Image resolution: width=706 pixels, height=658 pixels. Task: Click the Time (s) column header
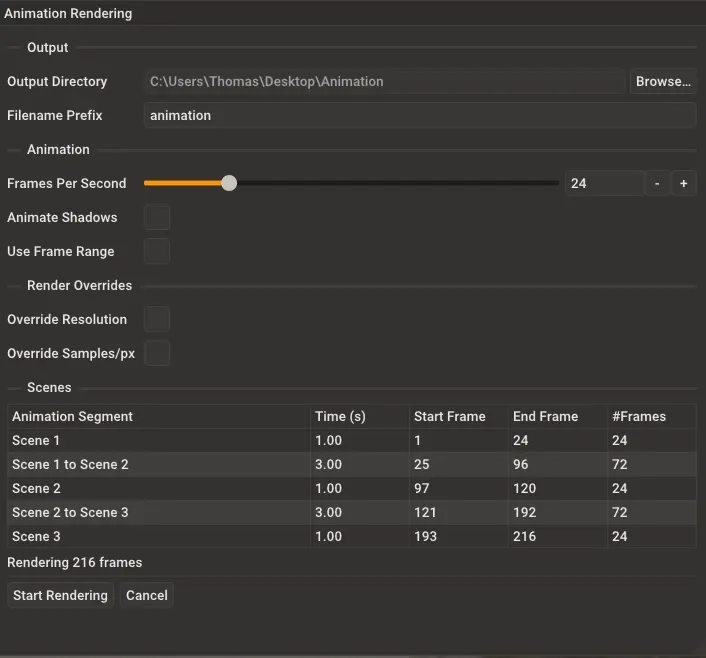[360, 417]
